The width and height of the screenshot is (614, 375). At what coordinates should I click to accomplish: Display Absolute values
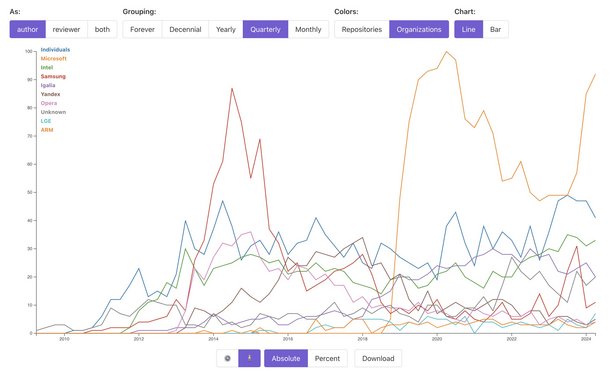coord(286,358)
